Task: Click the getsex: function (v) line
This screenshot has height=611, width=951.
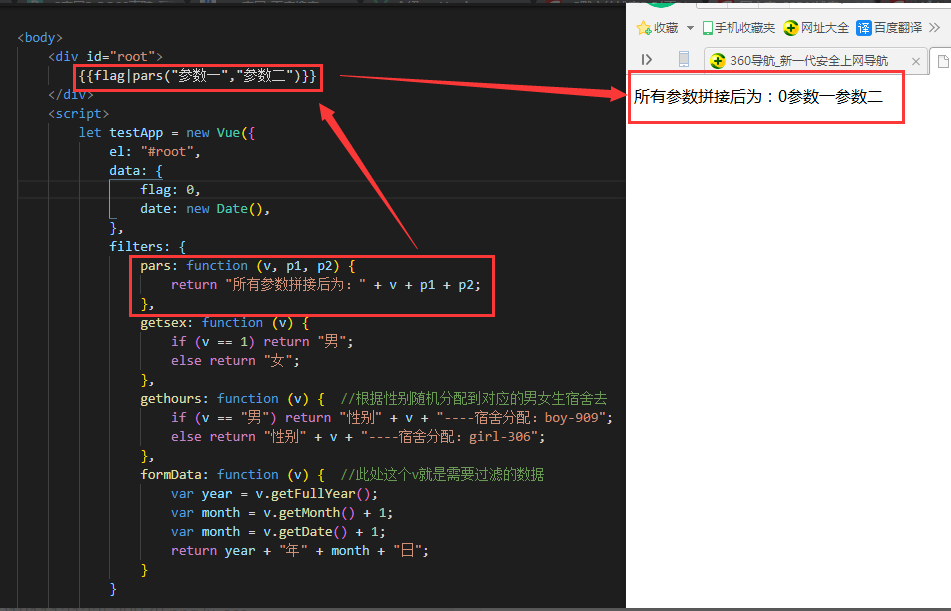Action: click(x=224, y=323)
